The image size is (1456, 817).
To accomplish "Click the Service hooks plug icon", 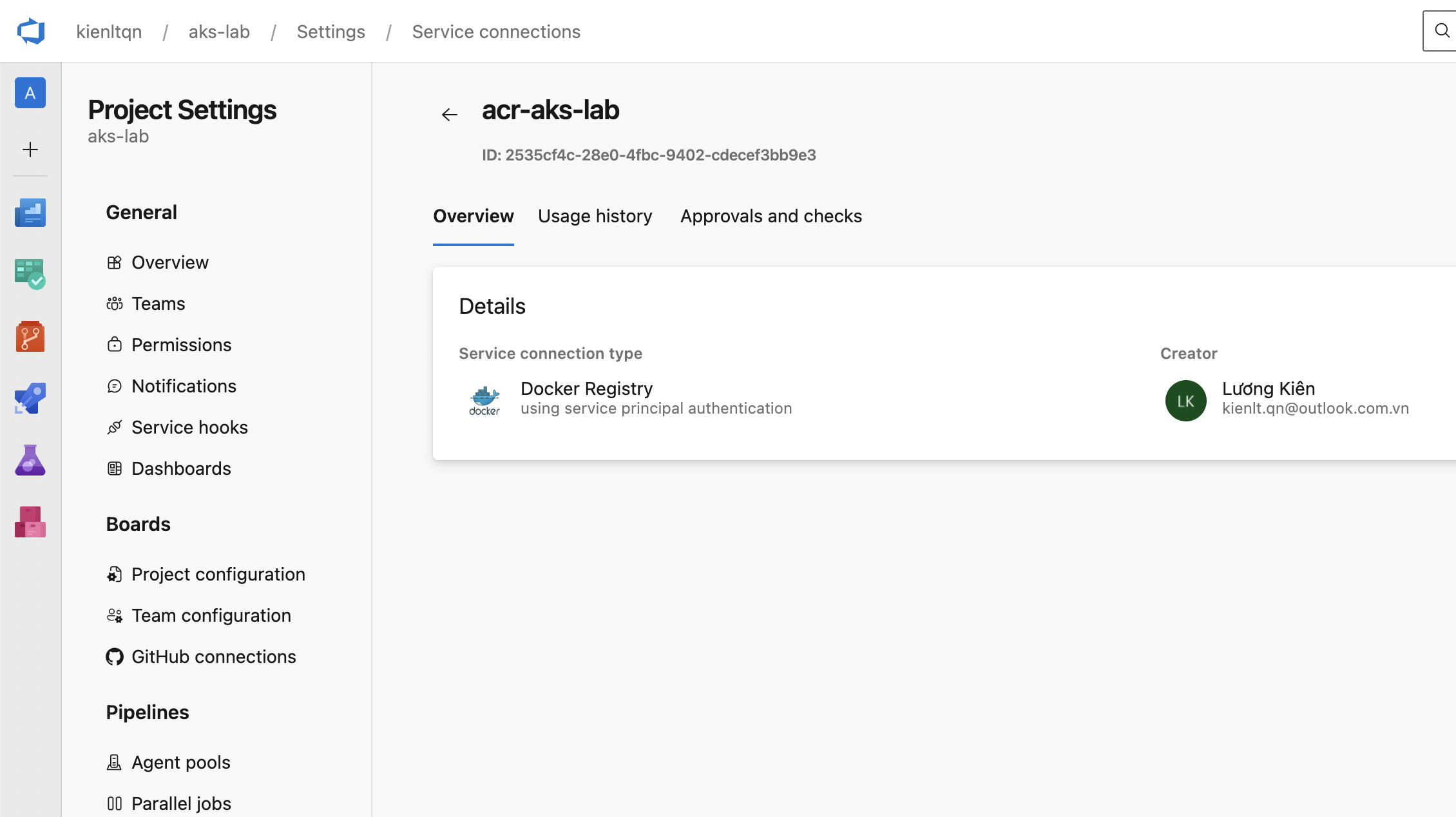I will pos(115,427).
